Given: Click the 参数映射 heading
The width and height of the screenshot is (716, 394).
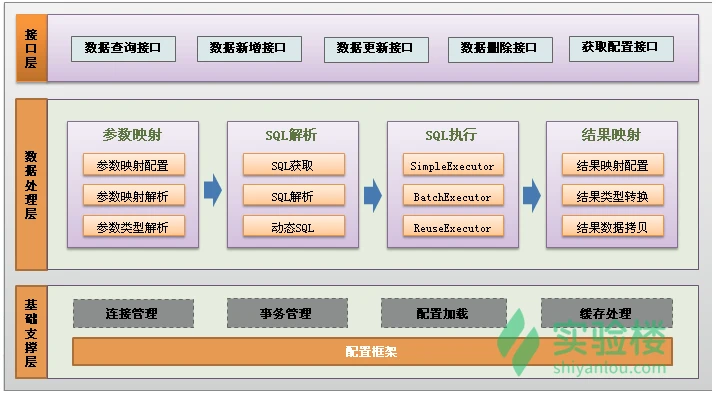Looking at the screenshot, I should 132,135.
